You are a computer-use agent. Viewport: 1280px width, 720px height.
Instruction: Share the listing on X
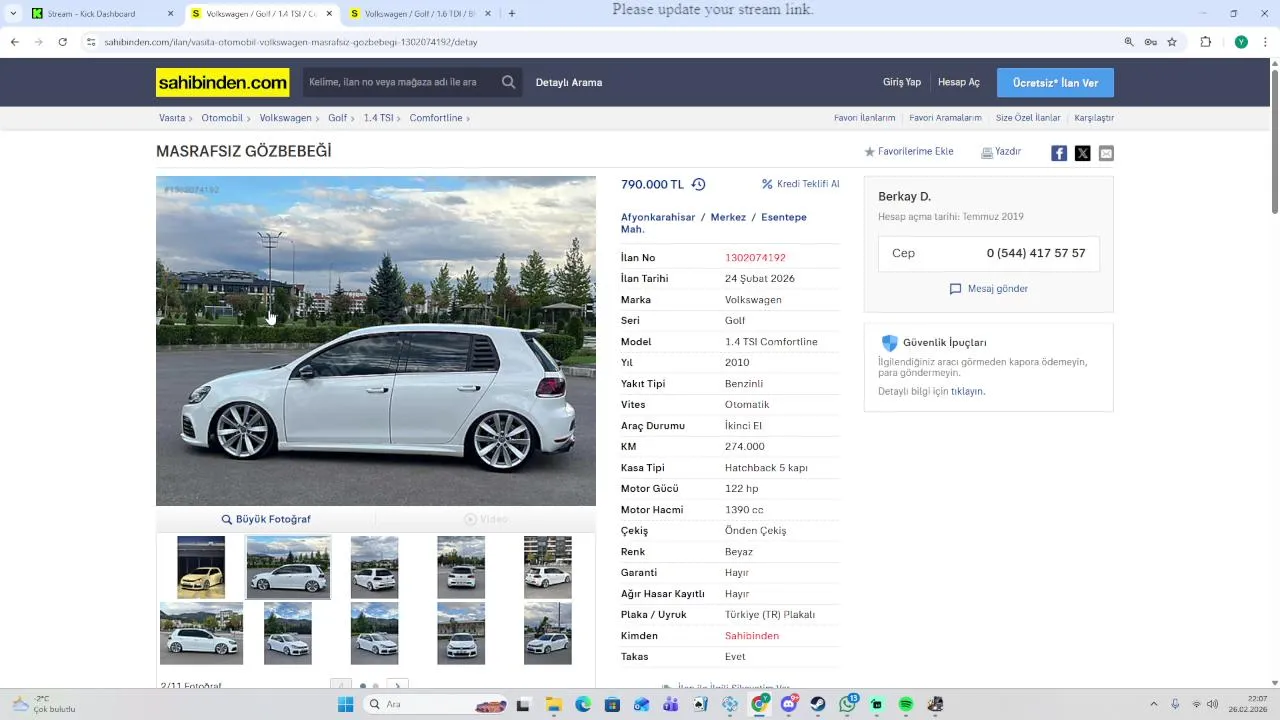click(1082, 153)
